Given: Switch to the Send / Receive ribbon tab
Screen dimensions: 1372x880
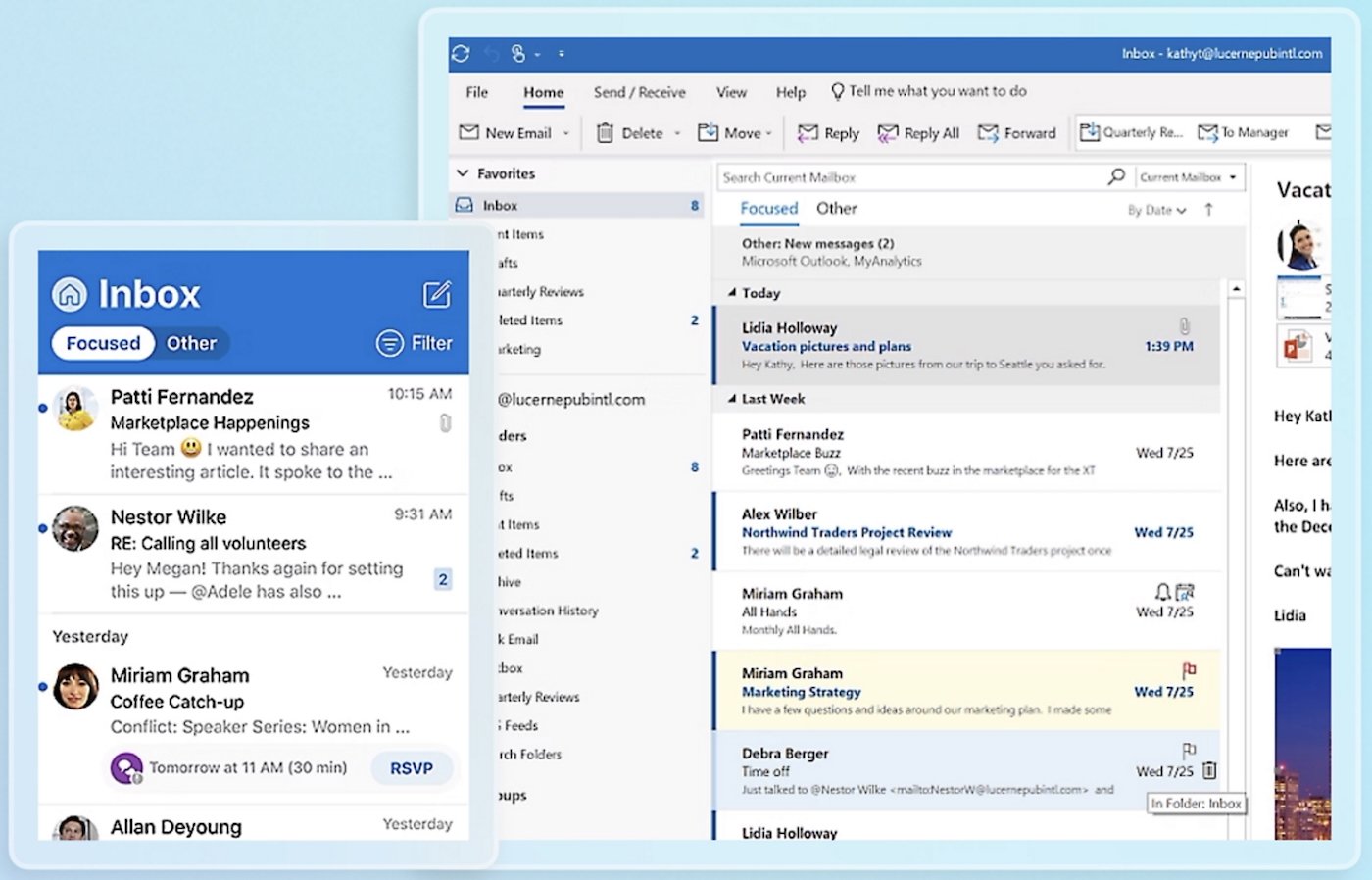Looking at the screenshot, I should [639, 91].
